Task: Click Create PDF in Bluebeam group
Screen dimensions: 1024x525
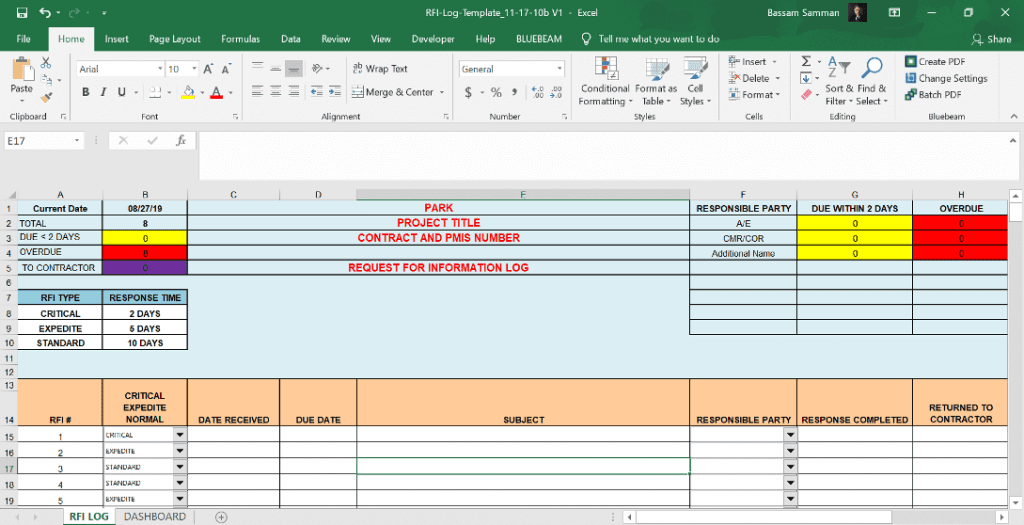Action: 935,61
